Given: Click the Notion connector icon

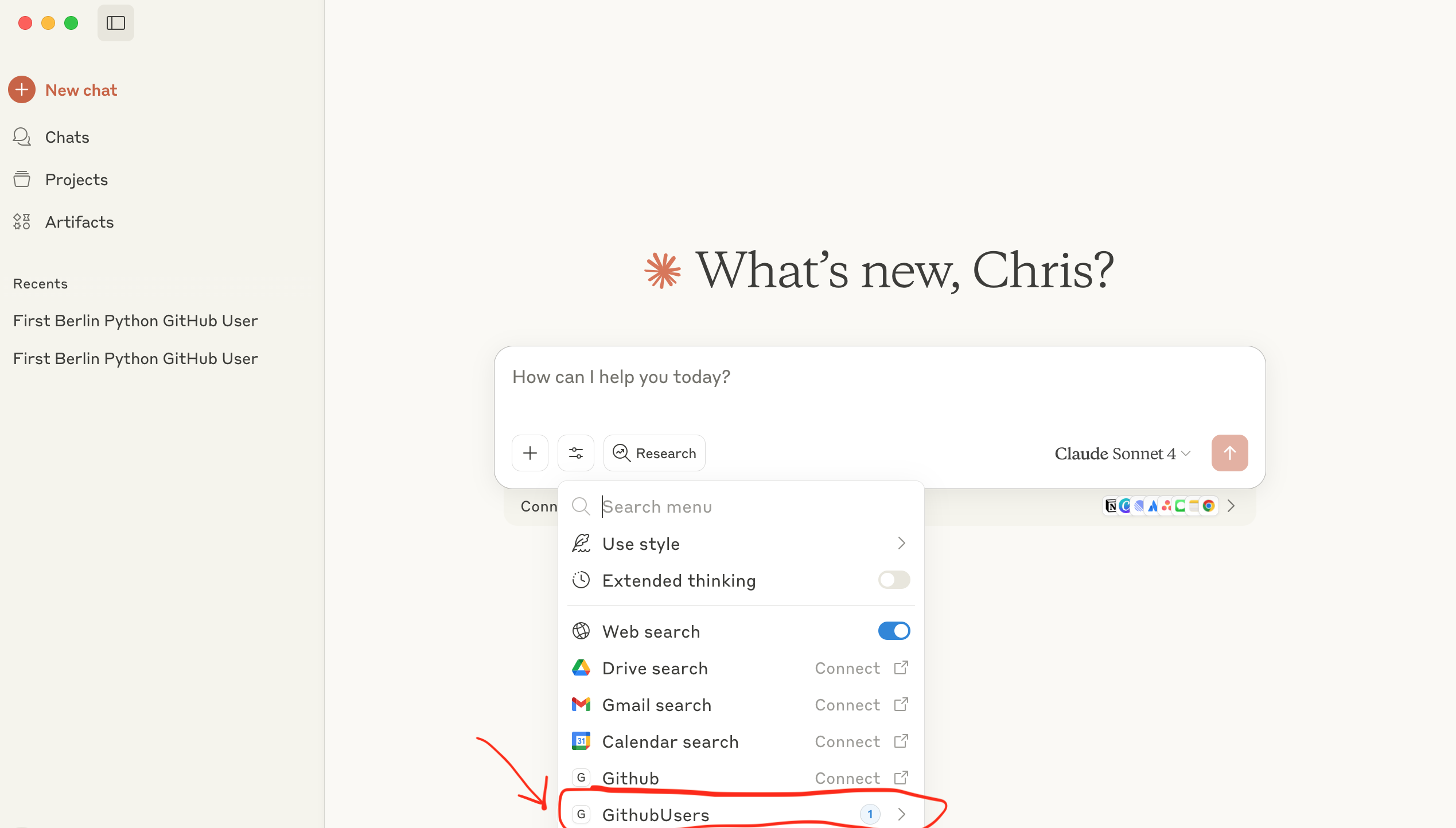Looking at the screenshot, I should click(1111, 506).
